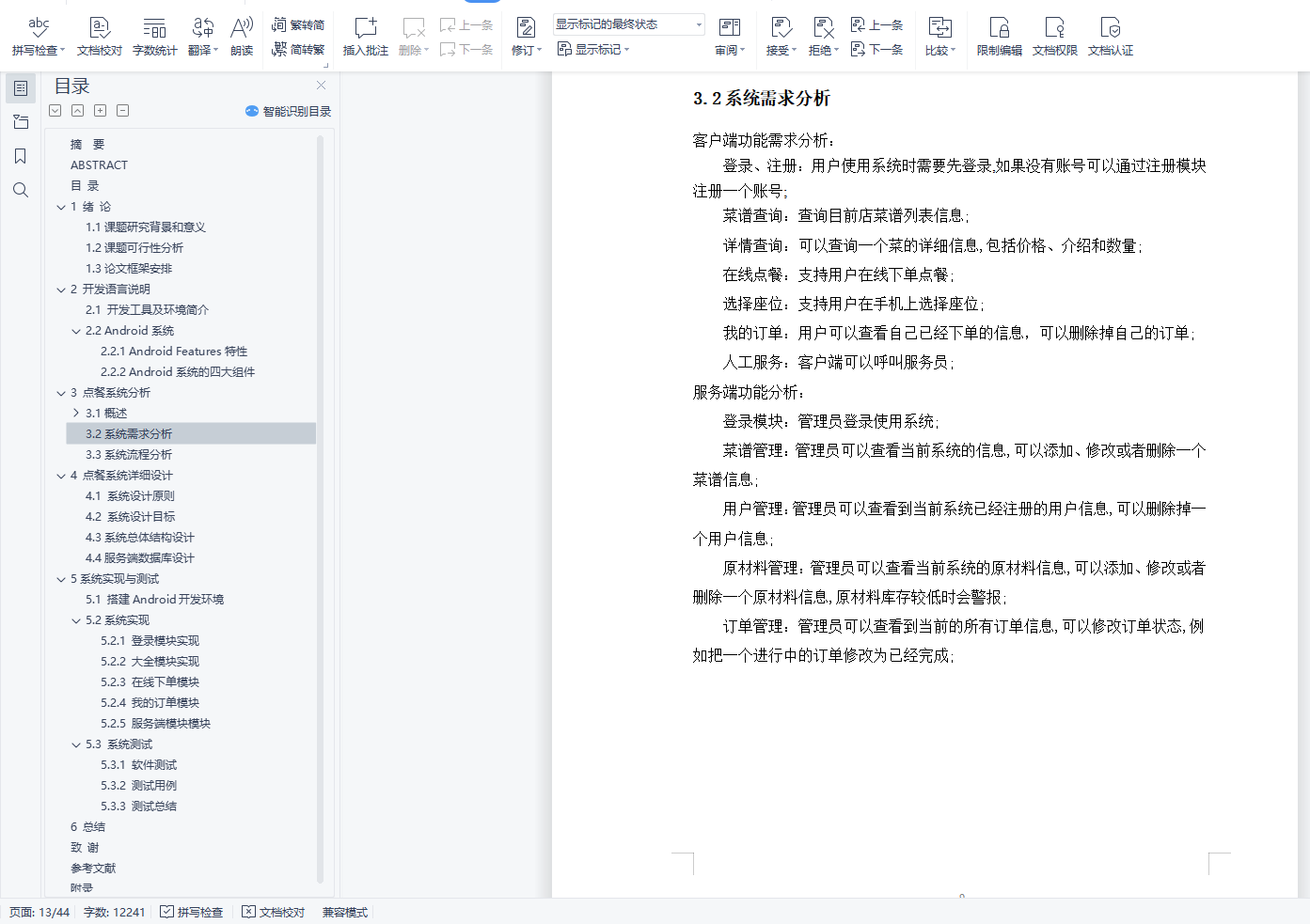The height and width of the screenshot is (924, 1310).
Task: Open the 显示标记的最终状态 dropdown
Action: tap(628, 24)
